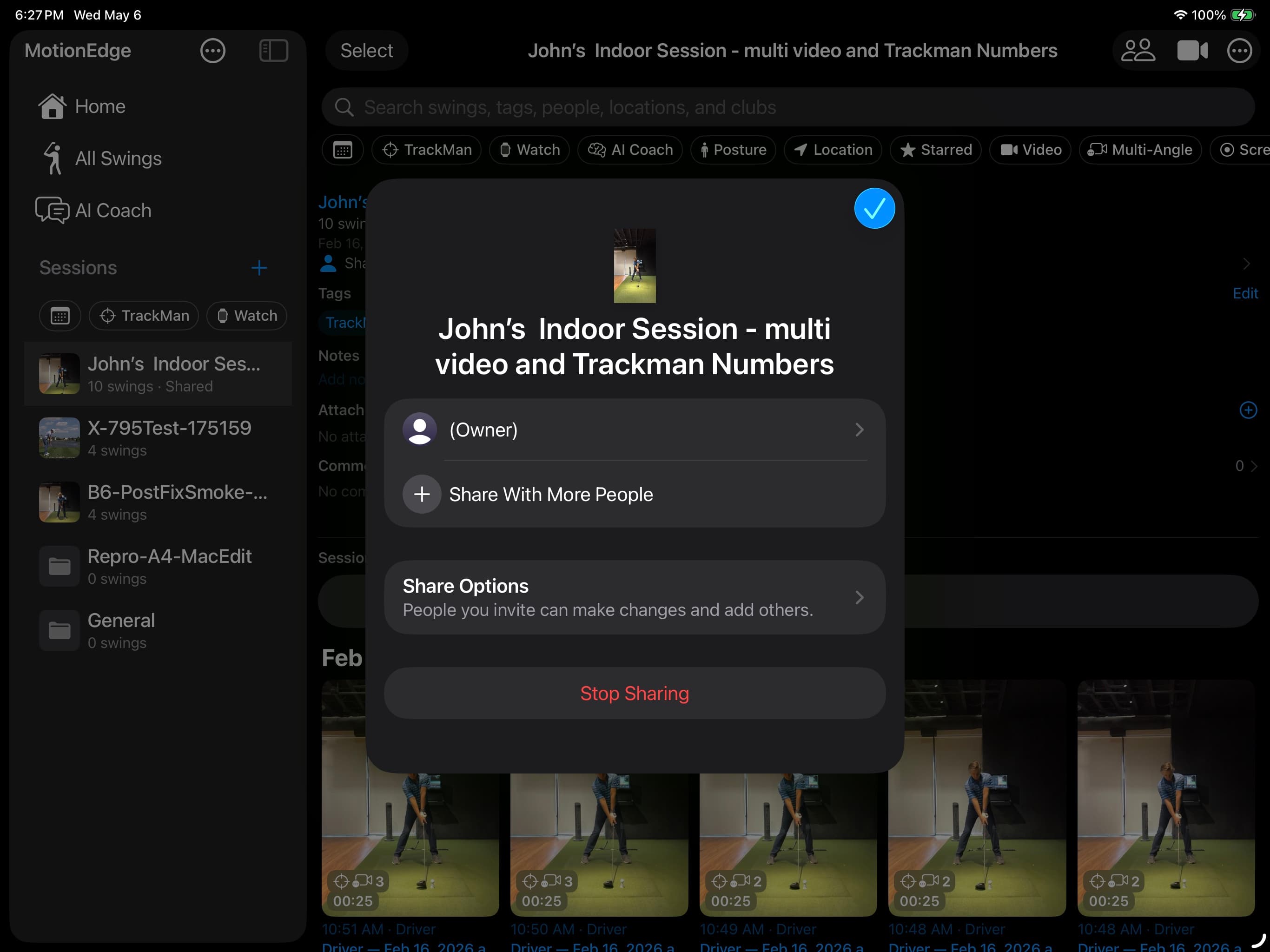Screen dimensions: 1270x952
Task: Click the chat bubbles icon beside AI Coach
Action: pos(52,210)
